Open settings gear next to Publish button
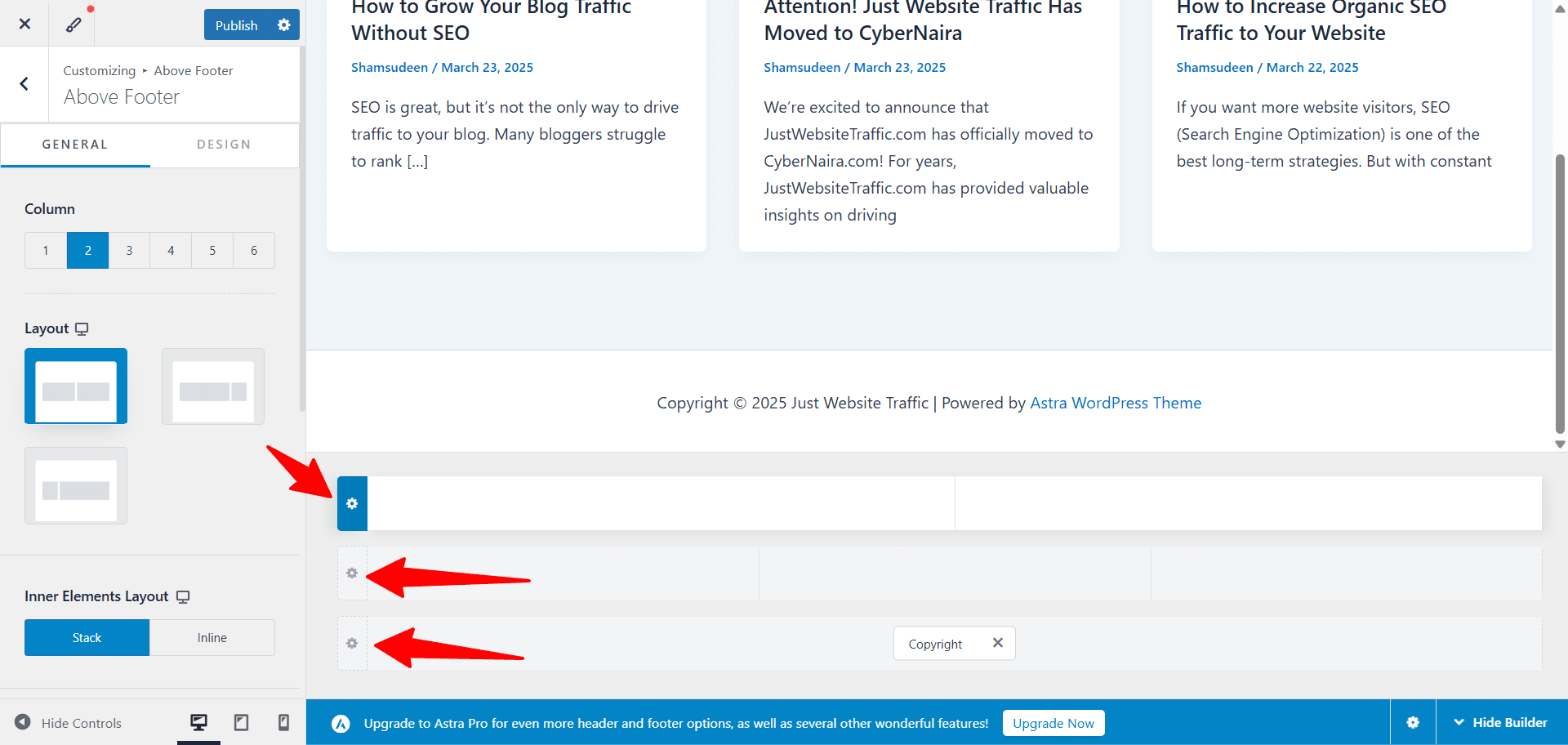Screen dimensions: 1568x745 tap(283, 25)
